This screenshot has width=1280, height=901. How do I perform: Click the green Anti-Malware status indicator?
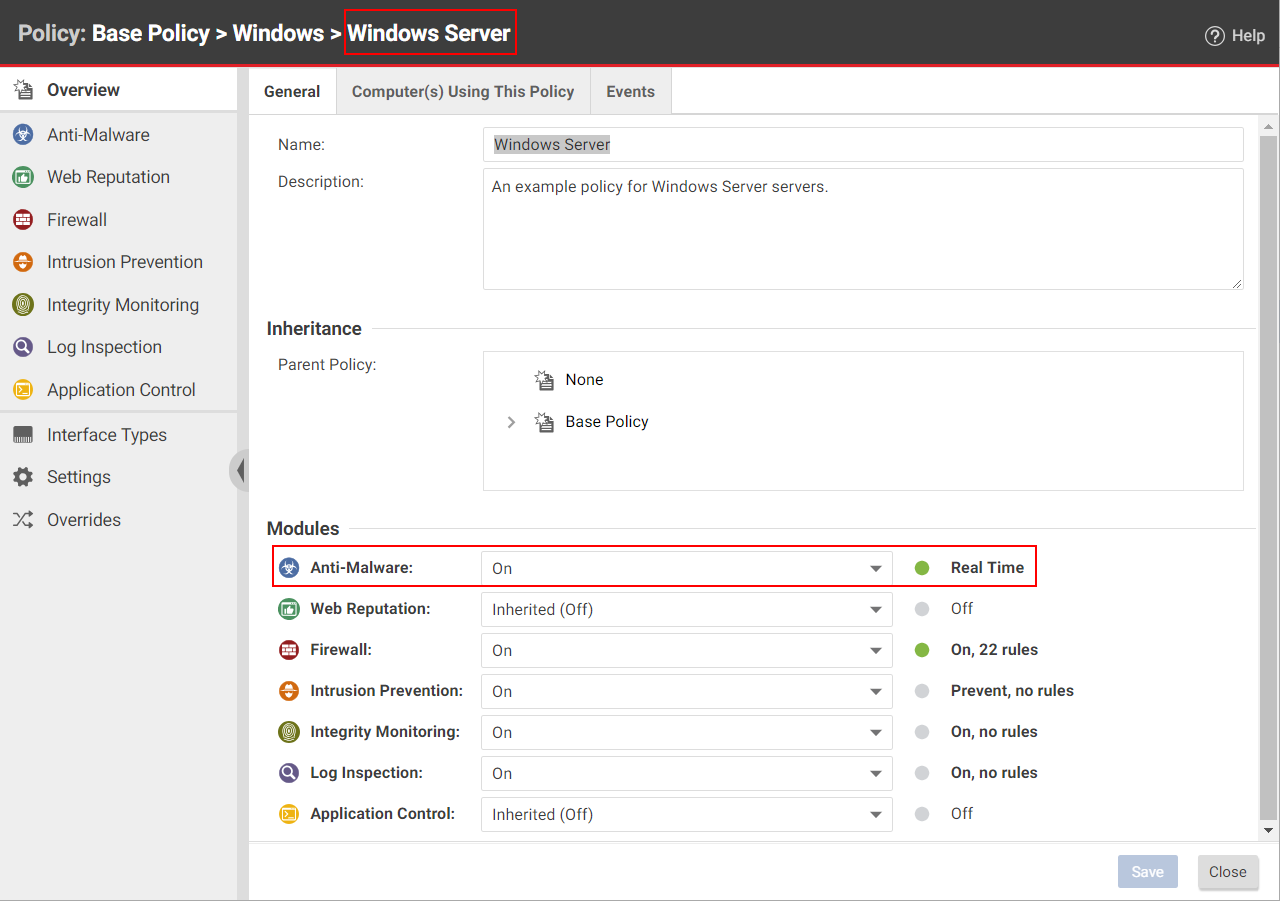[921, 567]
